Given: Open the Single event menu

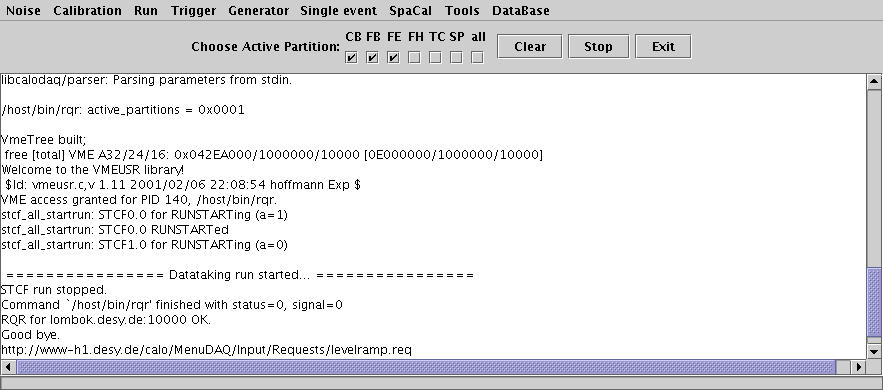Looking at the screenshot, I should (x=338, y=11).
